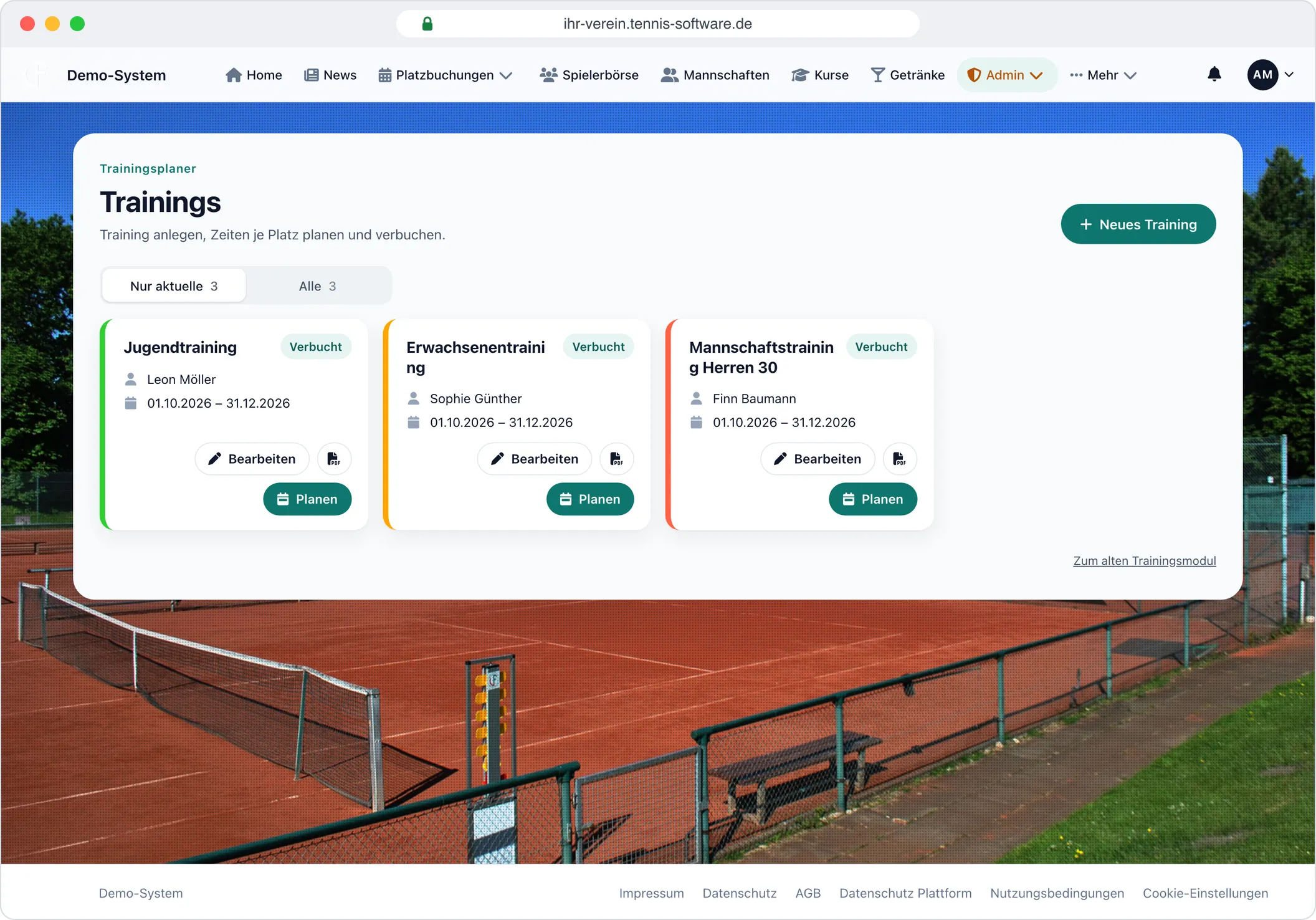Plan Mannschaftstraining Herren 30 schedule
This screenshot has width=1316, height=920.
coord(873,499)
